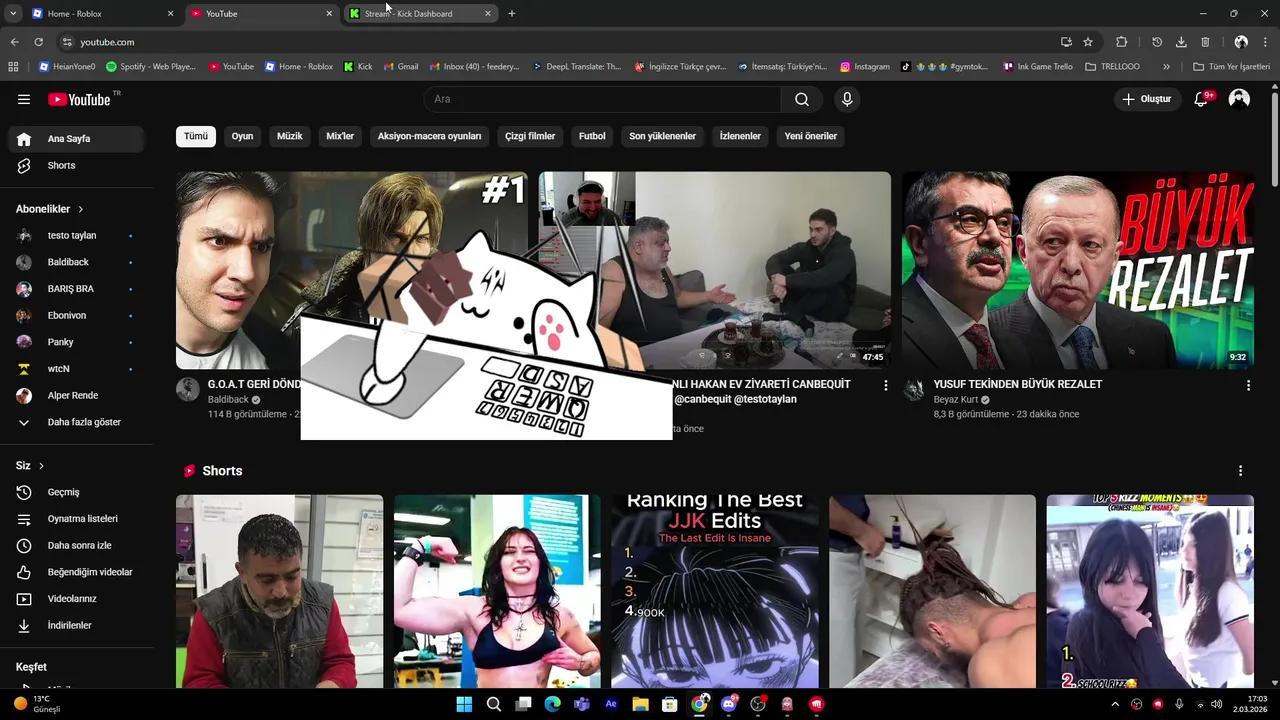Select Shorts in the sidebar
This screenshot has width=1280, height=720.
coord(61,165)
